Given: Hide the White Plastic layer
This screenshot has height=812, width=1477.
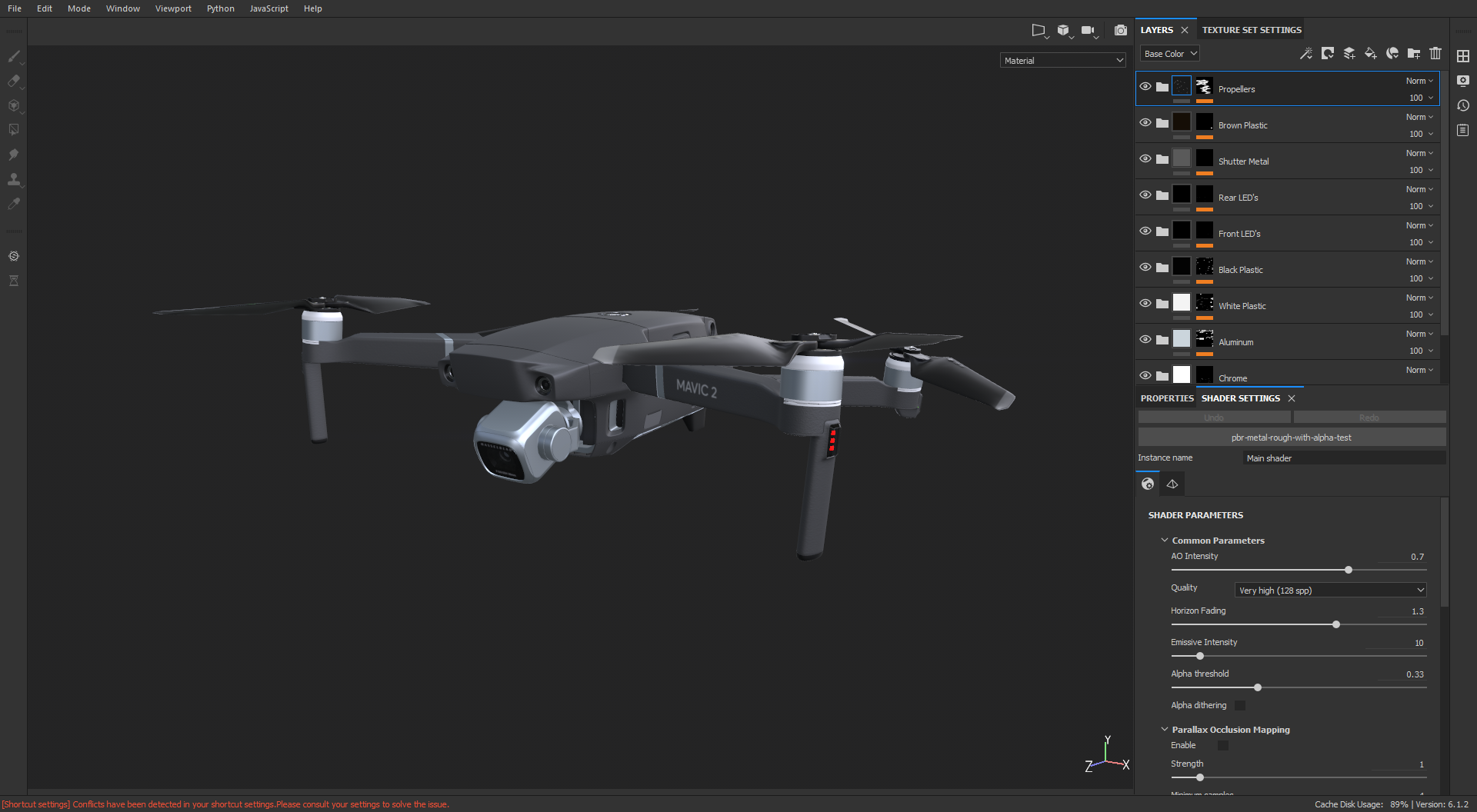Looking at the screenshot, I should [x=1145, y=304].
